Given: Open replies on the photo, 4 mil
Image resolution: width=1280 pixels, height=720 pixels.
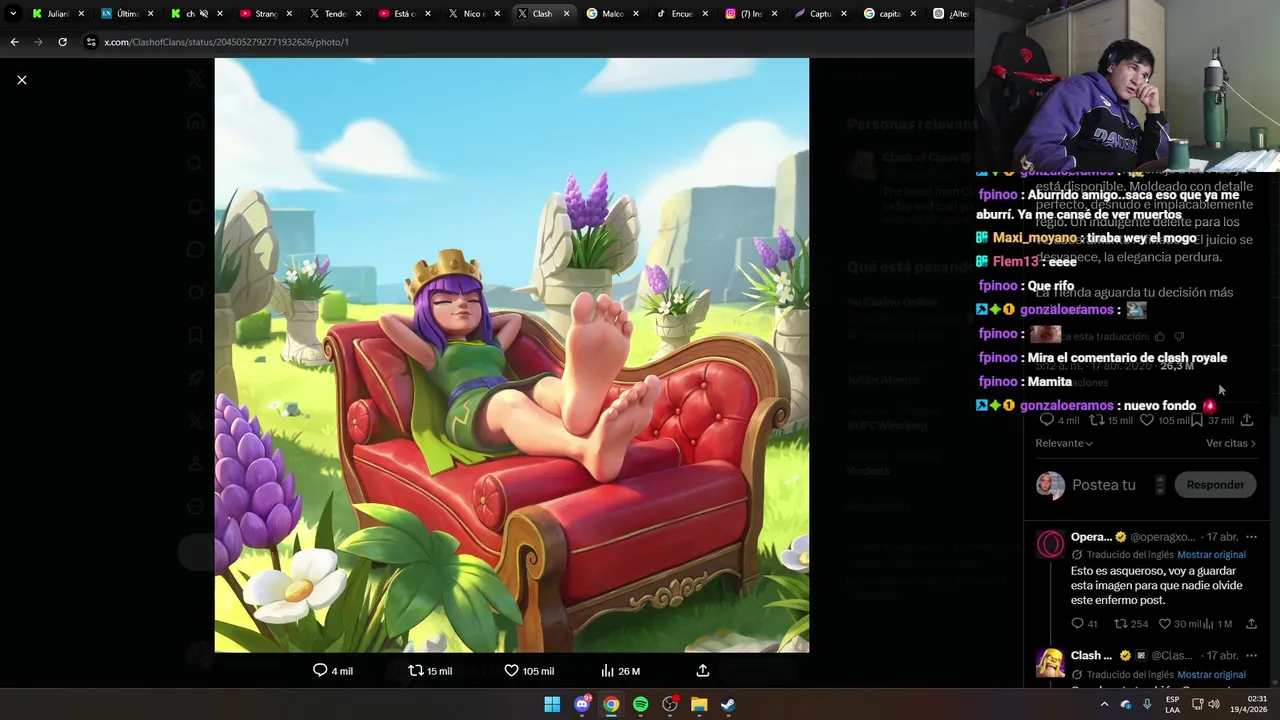Looking at the screenshot, I should click(333, 671).
